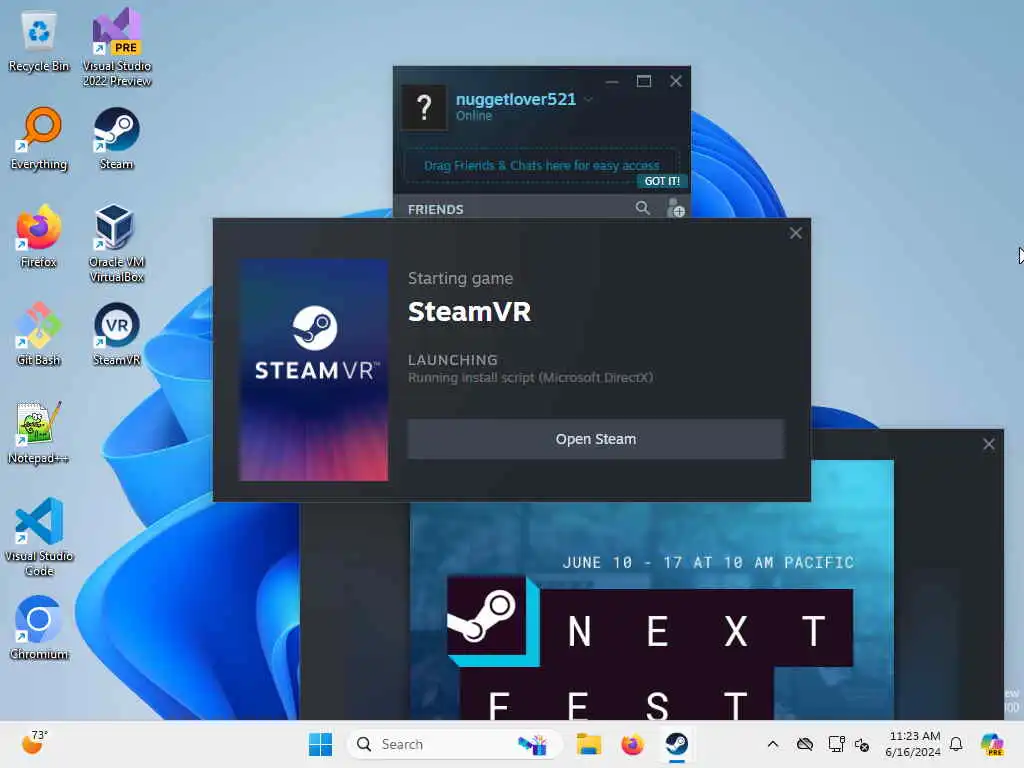Viewport: 1024px width, 768px height.
Task: Select the SteamVR desktop shortcut
Action: click(x=116, y=334)
